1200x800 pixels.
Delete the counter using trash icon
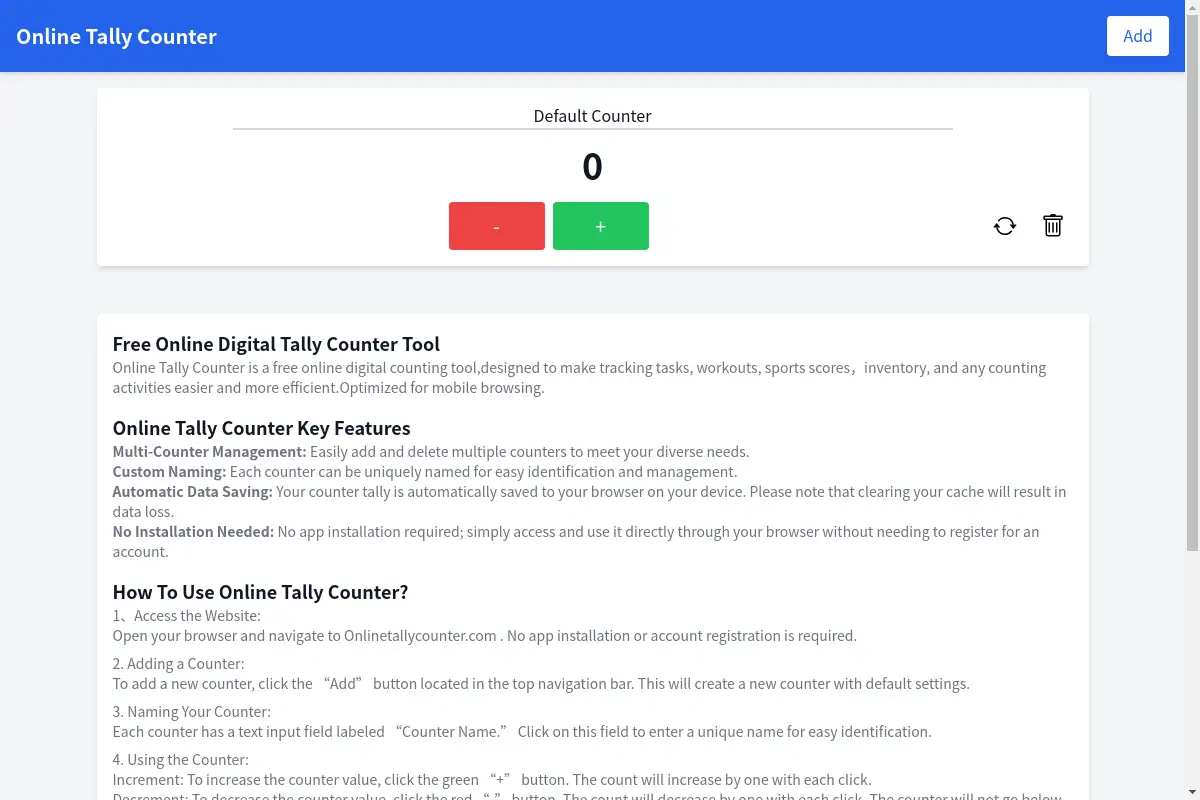click(x=1053, y=226)
